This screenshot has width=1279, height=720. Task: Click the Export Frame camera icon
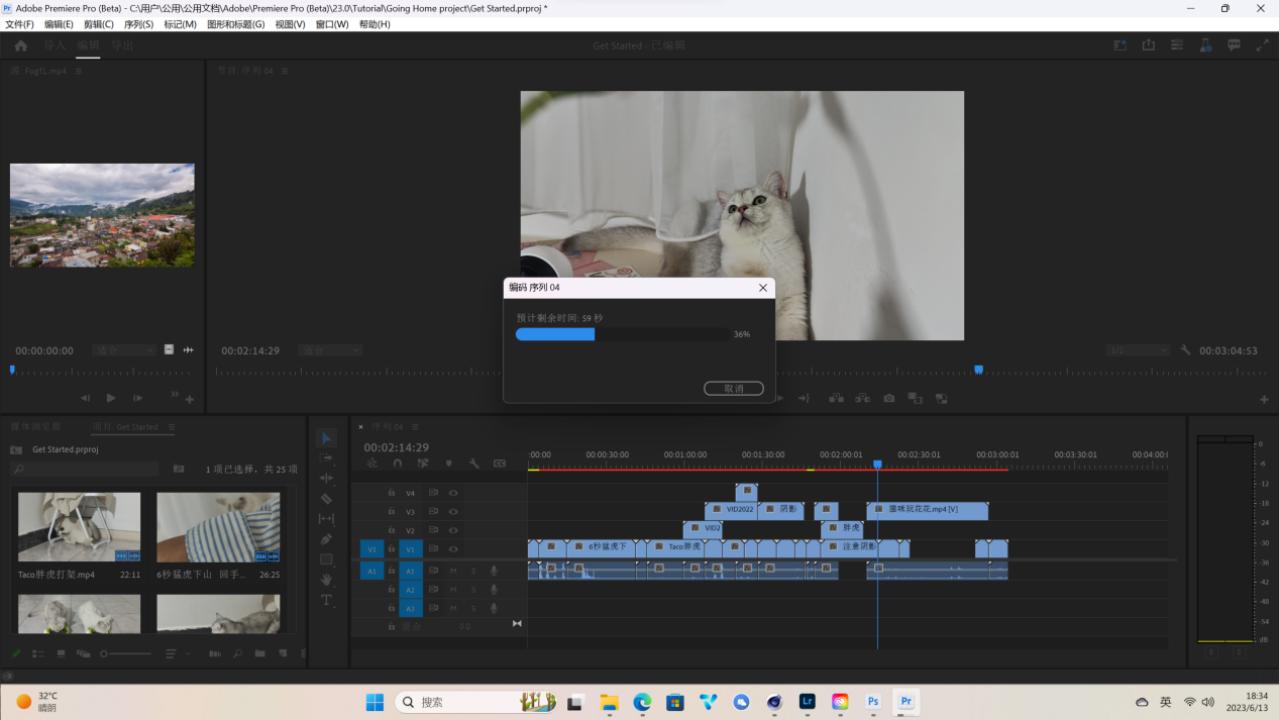click(889, 398)
